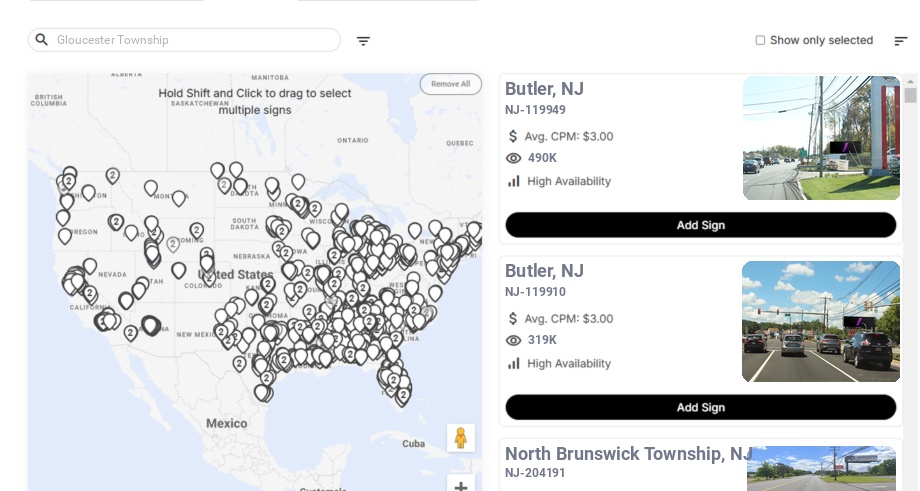This screenshot has width=920, height=491.
Task: Zoom in the map with plus button
Action: coord(461,487)
